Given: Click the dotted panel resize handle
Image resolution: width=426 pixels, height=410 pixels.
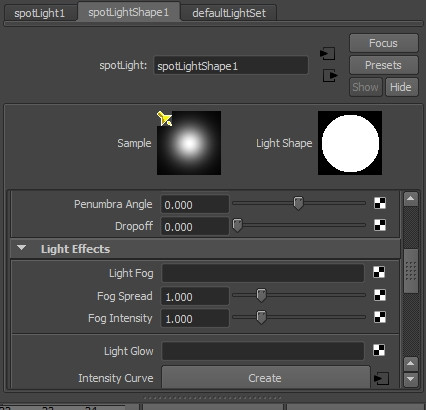Looking at the screenshot, I should tap(212, 397).
